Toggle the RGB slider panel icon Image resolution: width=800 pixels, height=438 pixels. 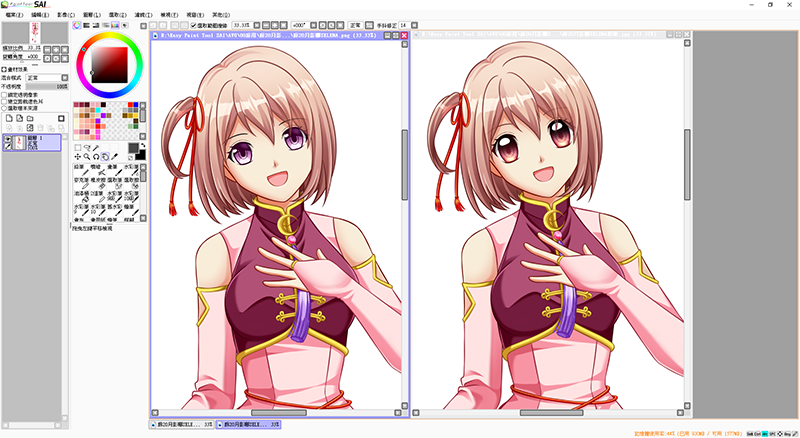point(86,25)
